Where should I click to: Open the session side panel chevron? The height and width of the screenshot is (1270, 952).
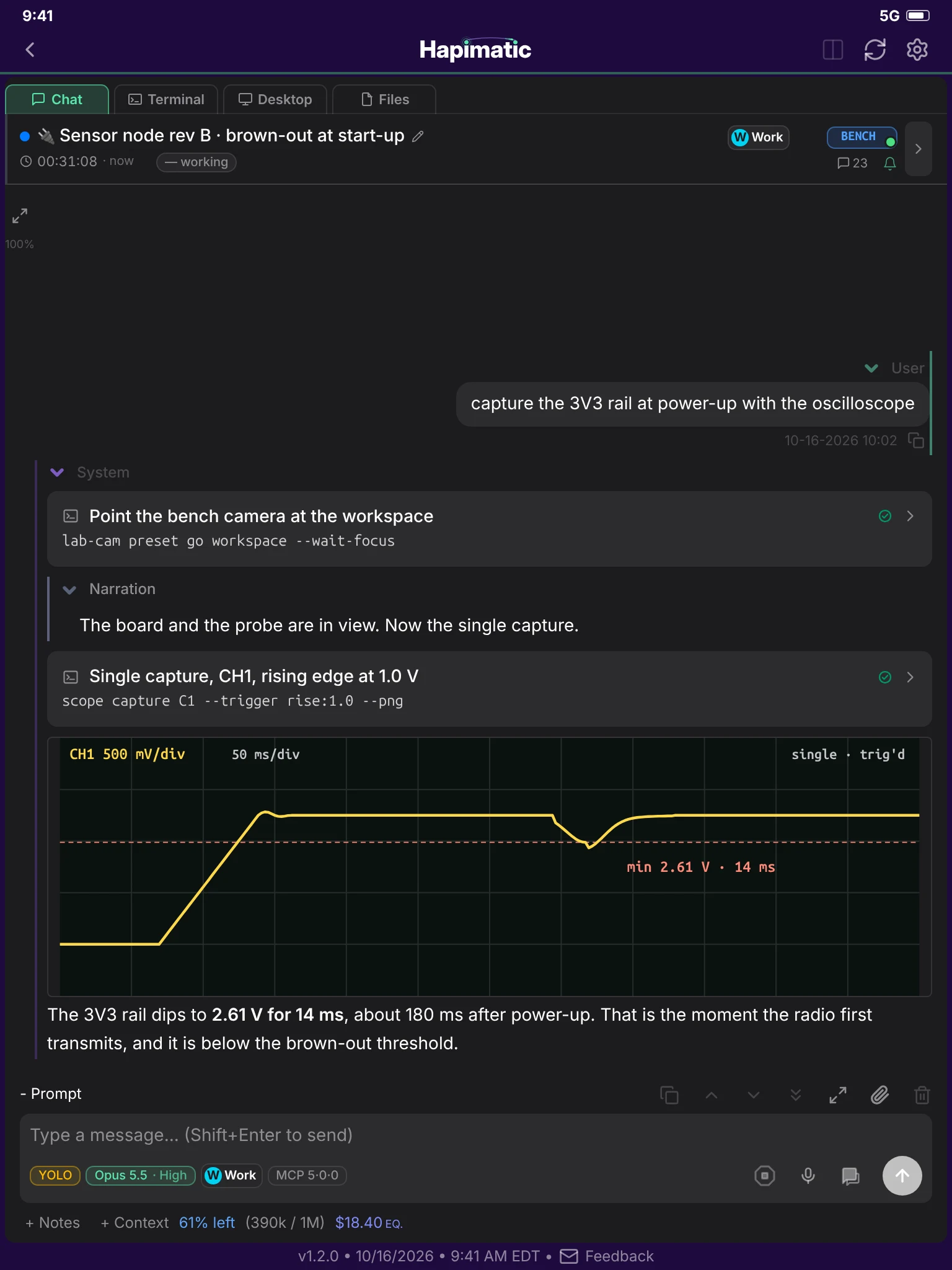pyautogui.click(x=919, y=149)
